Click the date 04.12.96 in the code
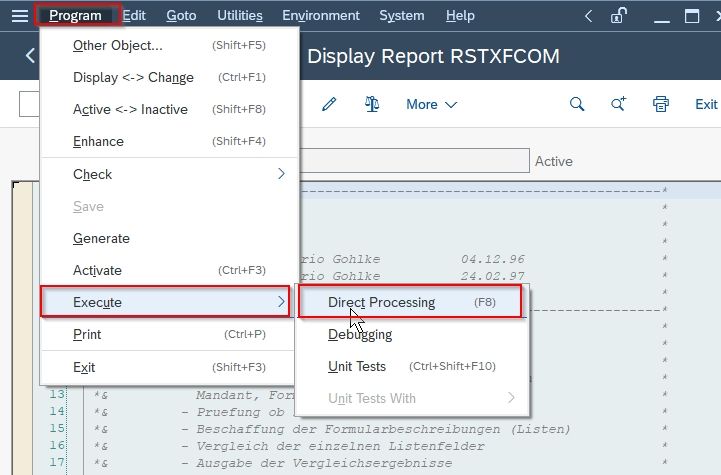721x475 pixels. pyautogui.click(x=493, y=259)
